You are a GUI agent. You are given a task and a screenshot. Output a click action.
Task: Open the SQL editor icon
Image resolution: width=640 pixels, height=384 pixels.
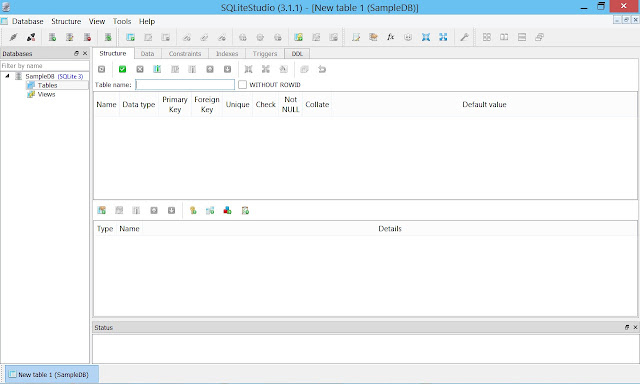356,37
